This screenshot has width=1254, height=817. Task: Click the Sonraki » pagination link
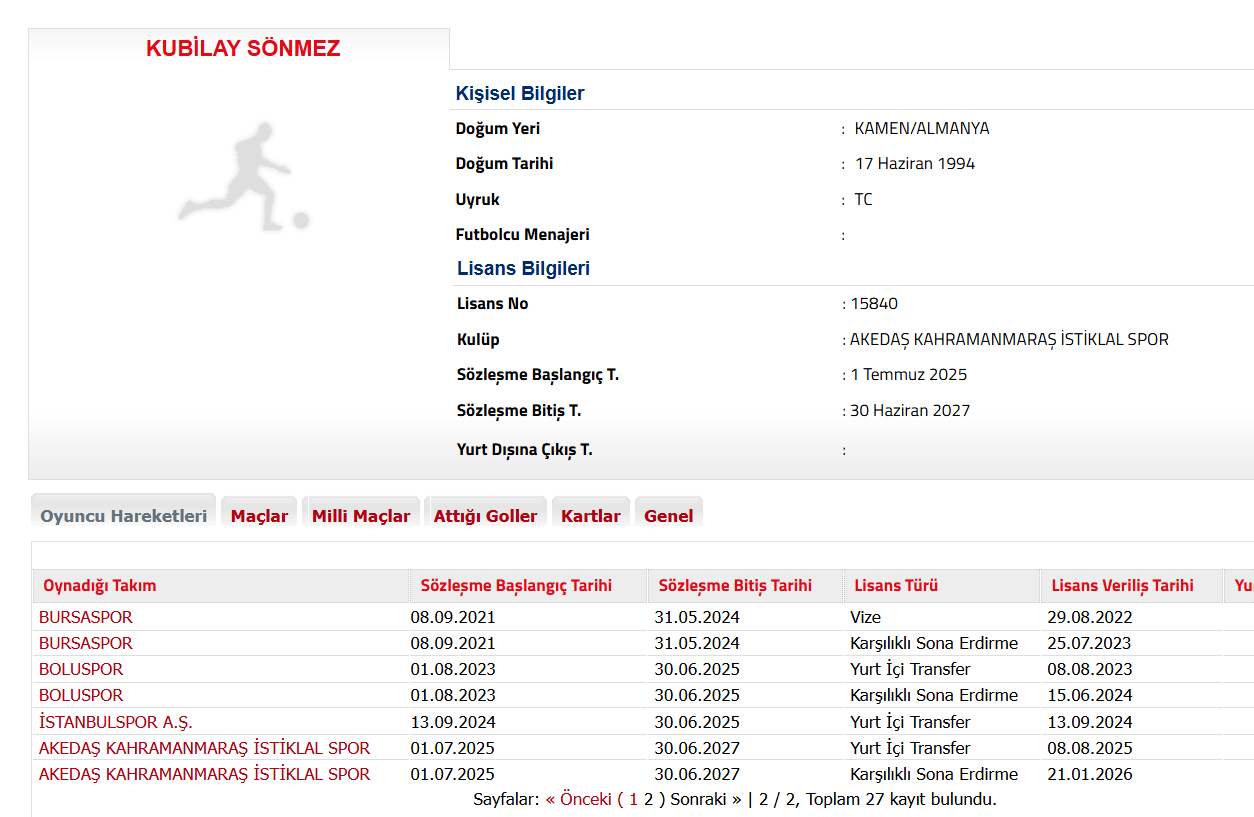point(706,799)
